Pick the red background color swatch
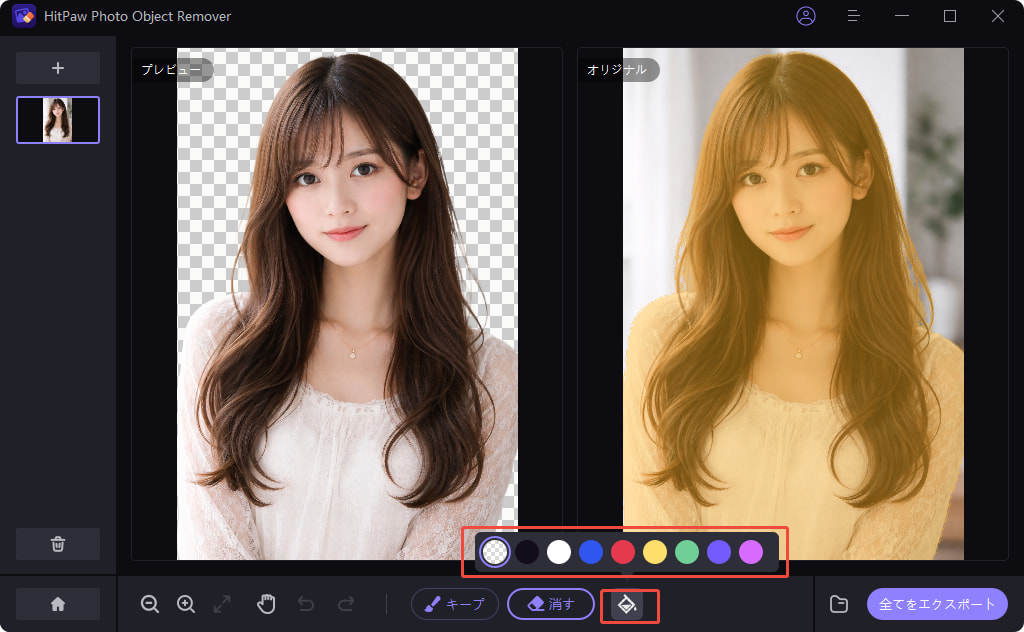1024x632 pixels. pyautogui.click(x=623, y=552)
